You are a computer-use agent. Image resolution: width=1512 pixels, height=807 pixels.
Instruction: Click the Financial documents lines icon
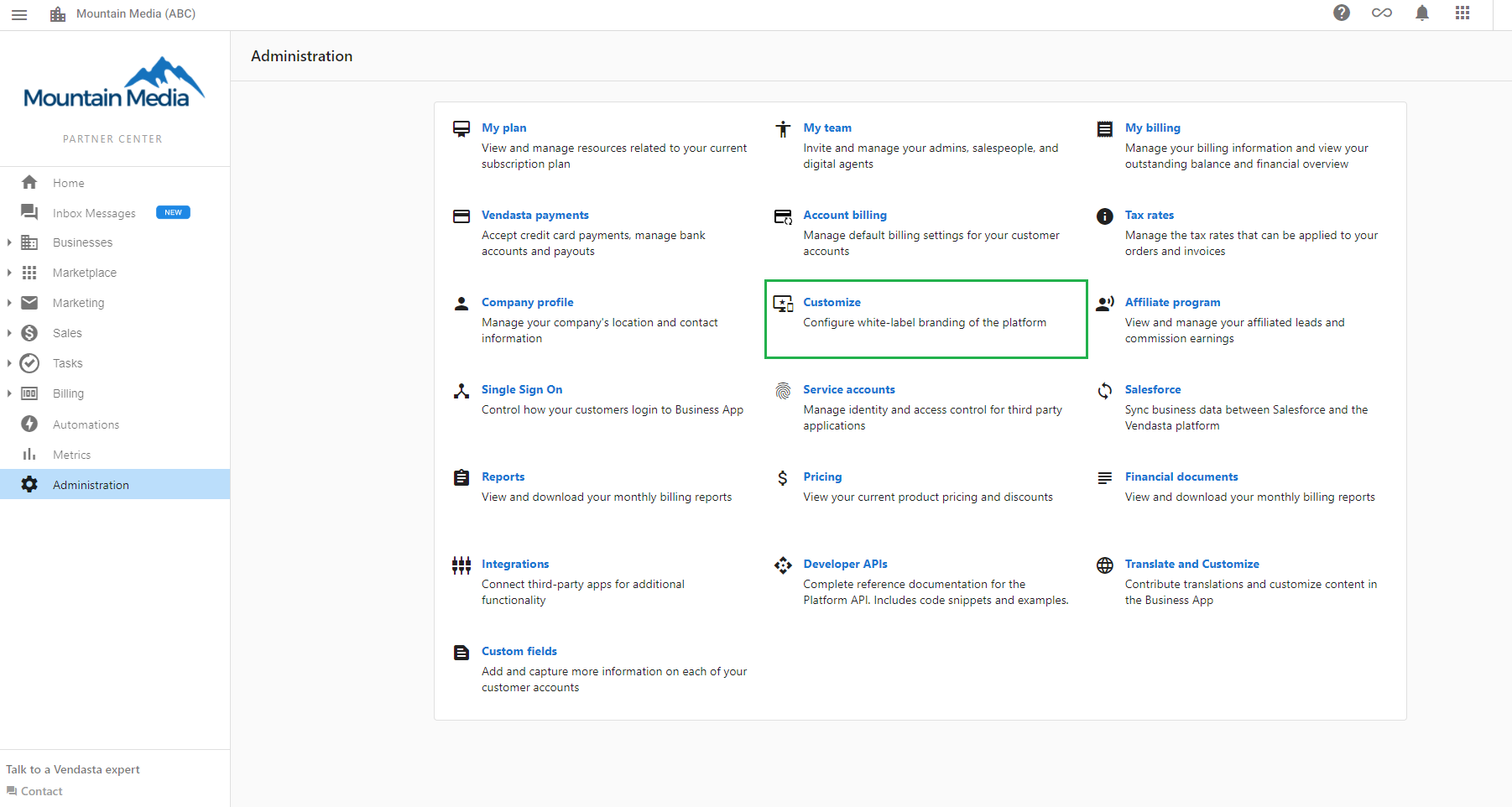[1105, 477]
